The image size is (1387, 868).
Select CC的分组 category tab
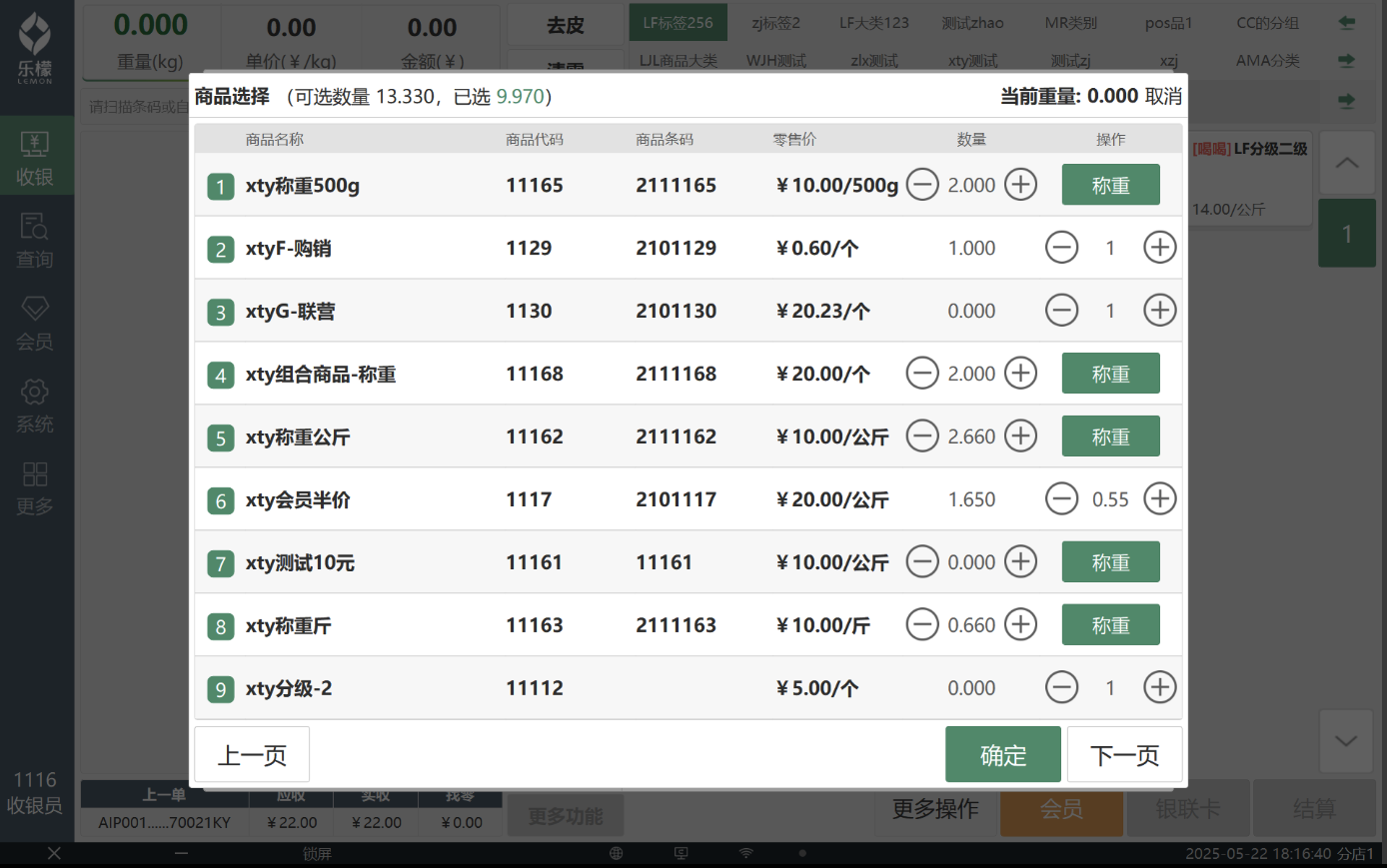pos(1267,23)
